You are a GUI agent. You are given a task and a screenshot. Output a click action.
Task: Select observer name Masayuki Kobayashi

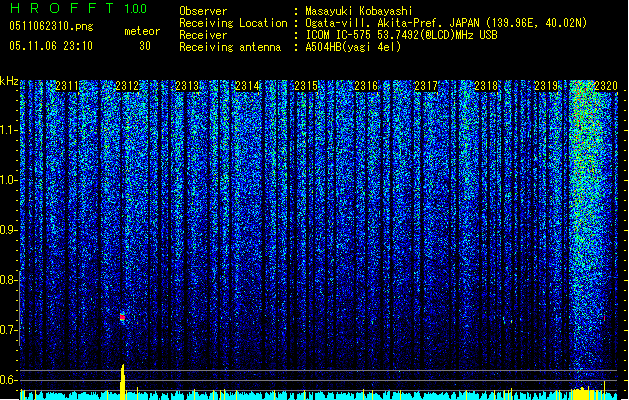[359, 11]
